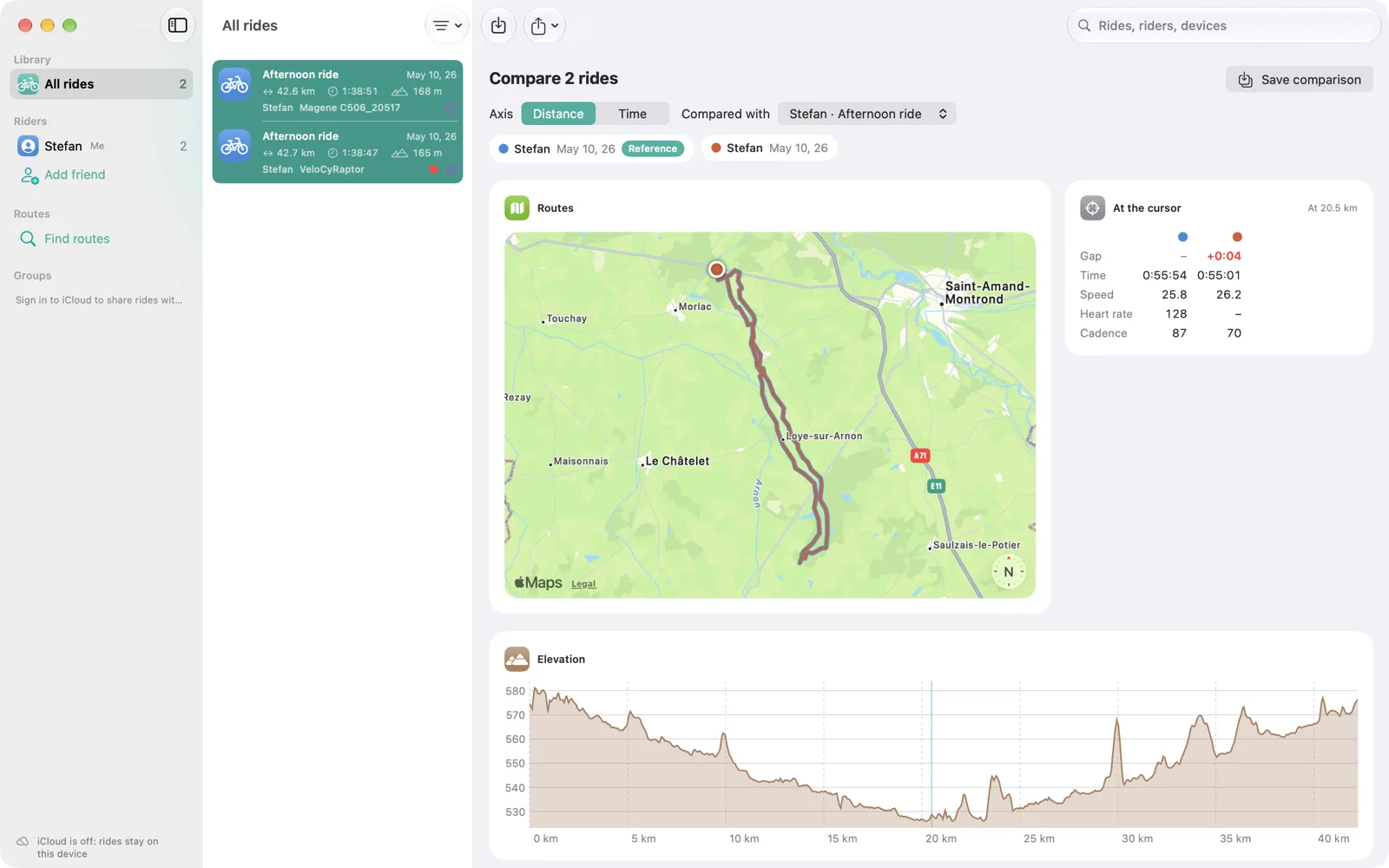1389x868 pixels.
Task: Click the Elevation panel mountain icon
Action: click(x=517, y=659)
